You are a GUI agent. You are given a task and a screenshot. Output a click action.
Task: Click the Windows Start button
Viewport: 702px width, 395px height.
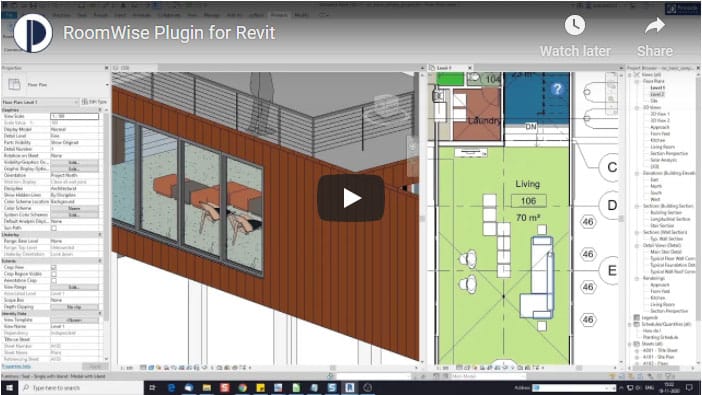tap(9, 387)
